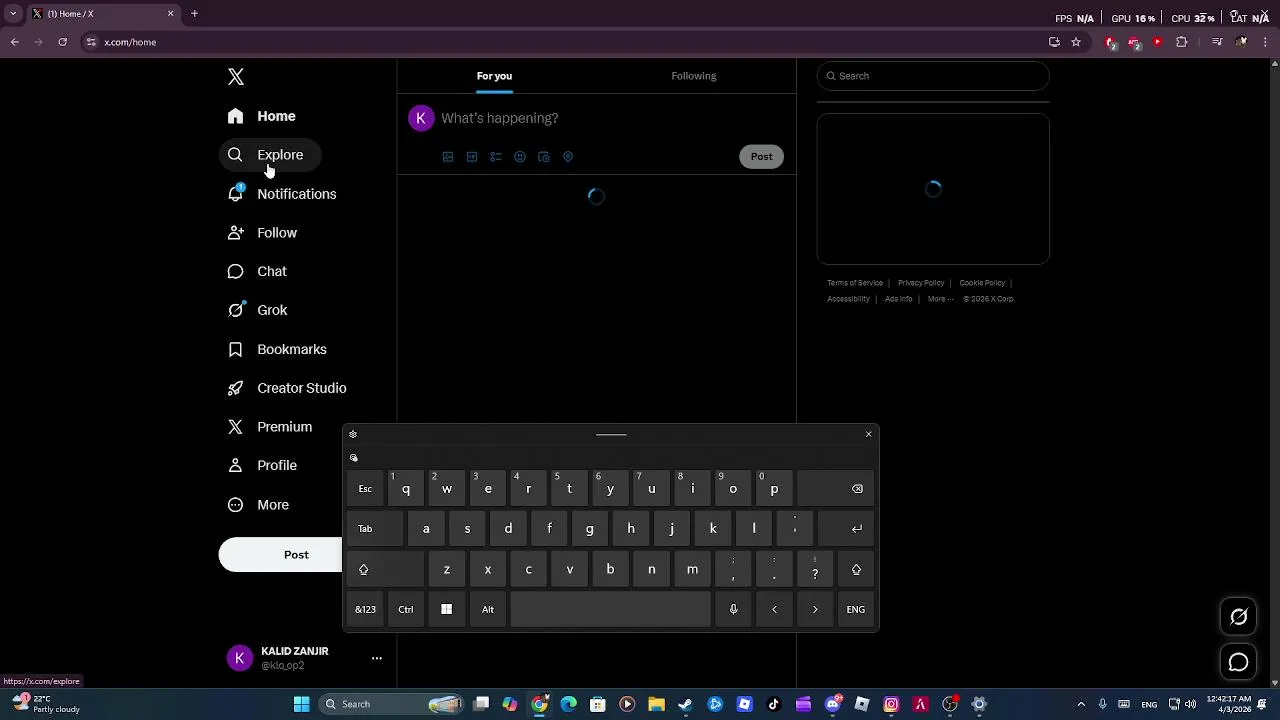Open the floating chat messages button
This screenshot has height=720, width=1280.
click(1238, 662)
